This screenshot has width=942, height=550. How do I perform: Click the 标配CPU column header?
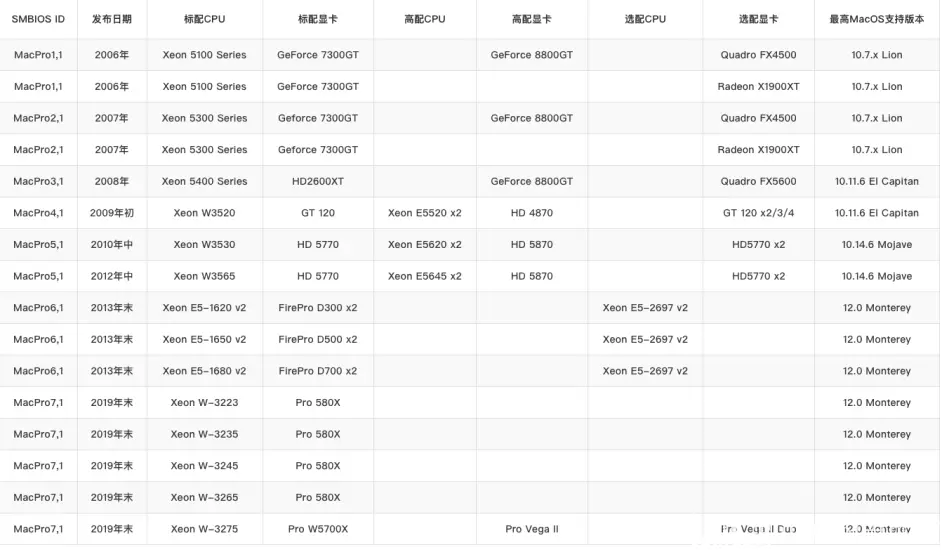204,19
